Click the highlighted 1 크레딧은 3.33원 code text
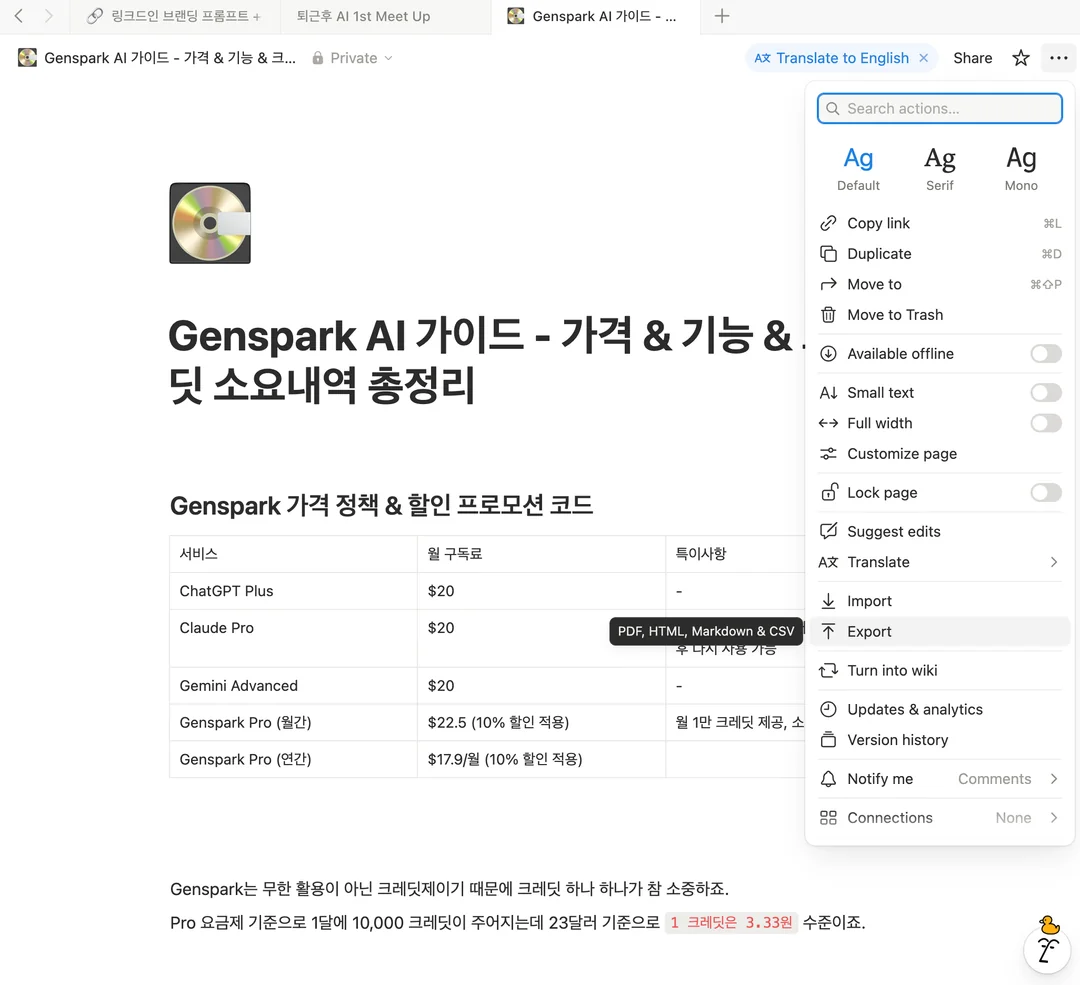 tap(731, 922)
